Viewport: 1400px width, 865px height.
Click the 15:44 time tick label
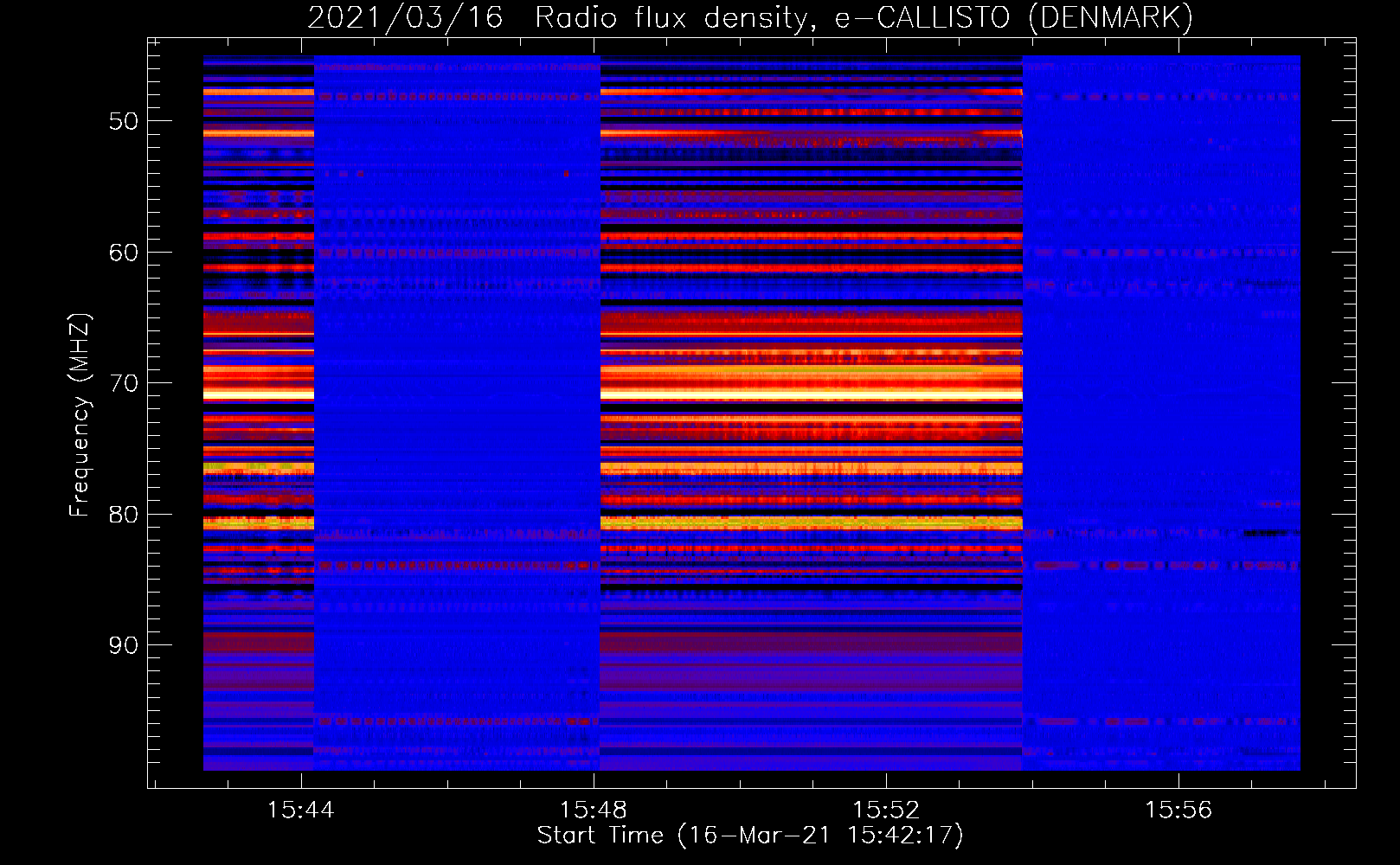[x=301, y=810]
